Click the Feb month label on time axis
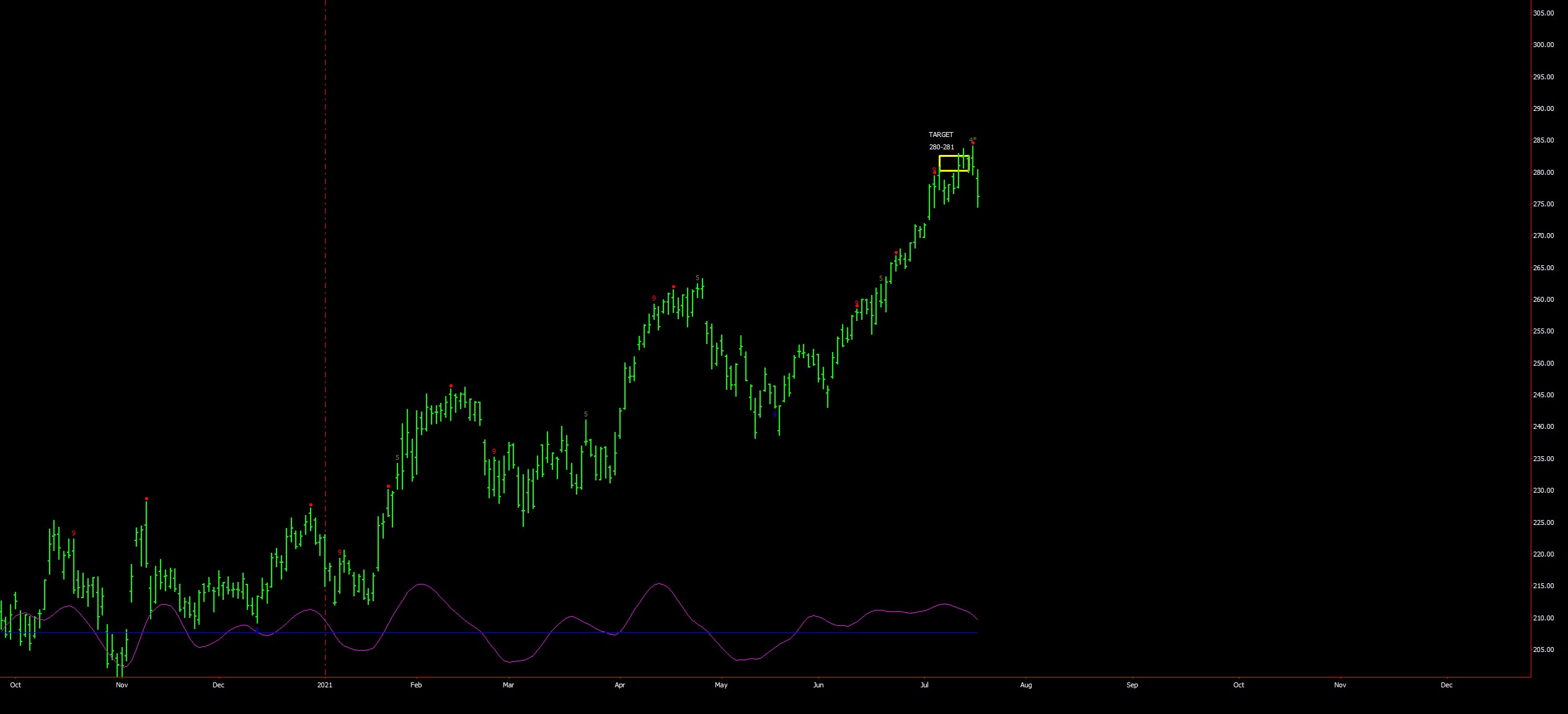The height and width of the screenshot is (714, 1568). (416, 685)
